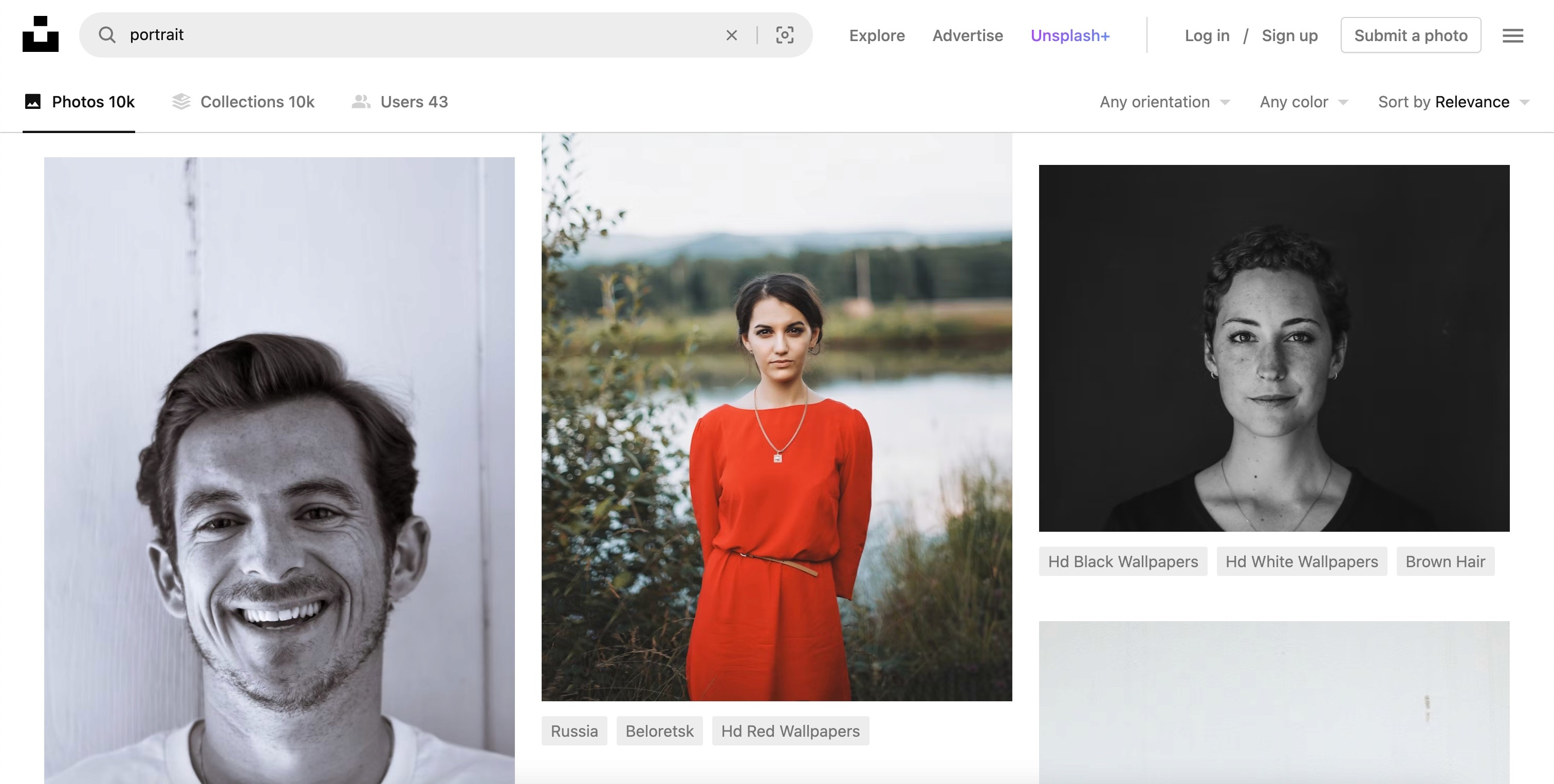Viewport: 1554px width, 784px height.
Task: Open the Sort by Relevance dropdown
Action: coord(1453,102)
